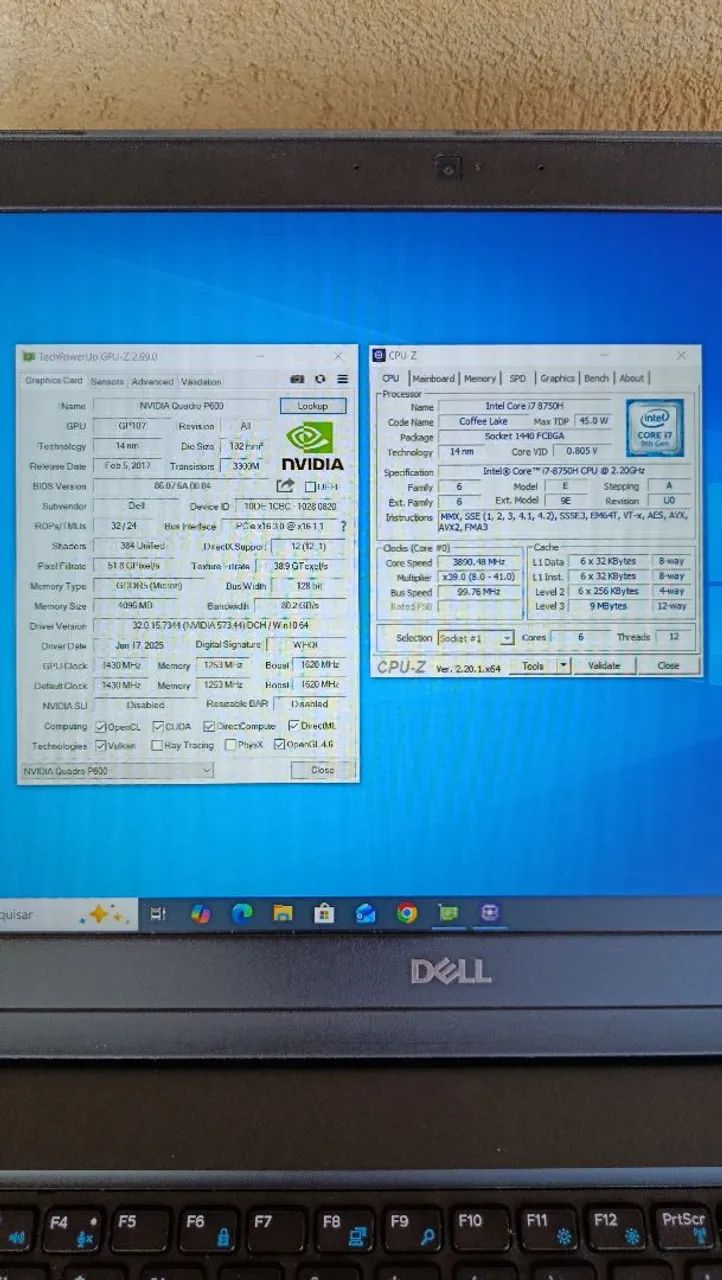
Task: Click the Validate button in CPU-Z
Action: tap(604, 665)
